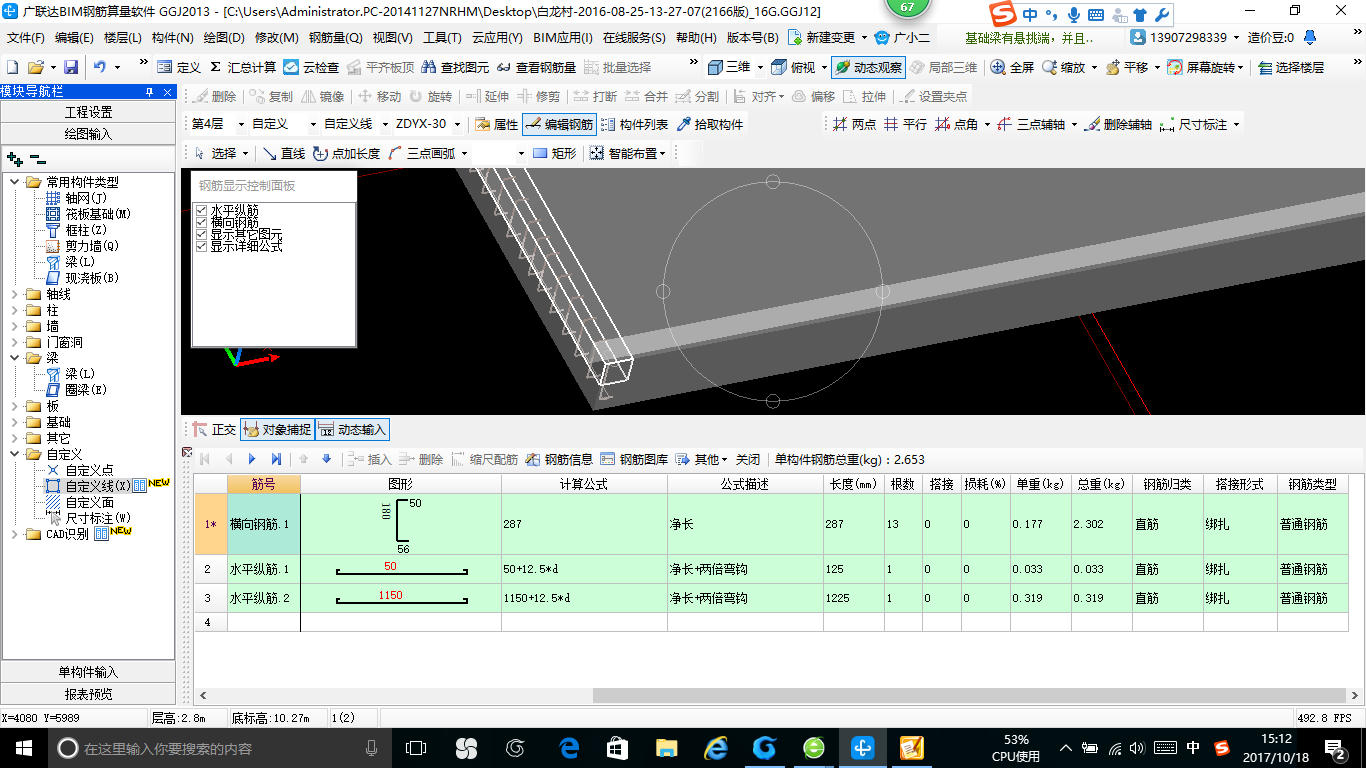Open 钢筋信息 rebar info

pyautogui.click(x=559, y=459)
